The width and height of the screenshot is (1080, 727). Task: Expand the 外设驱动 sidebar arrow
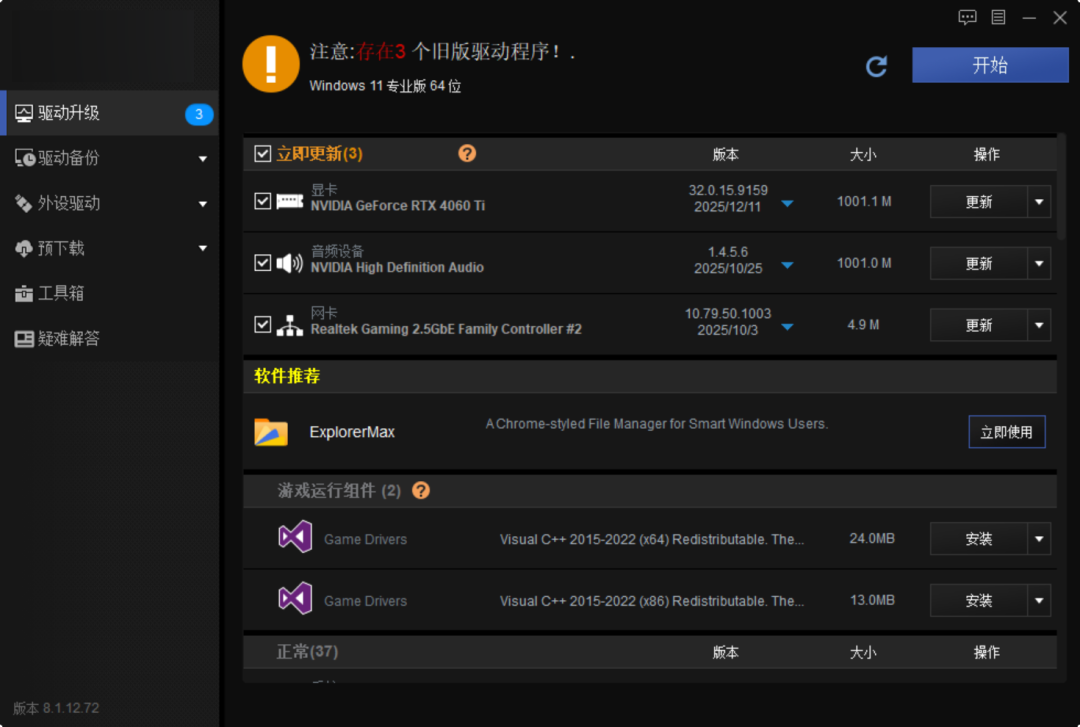(202, 204)
